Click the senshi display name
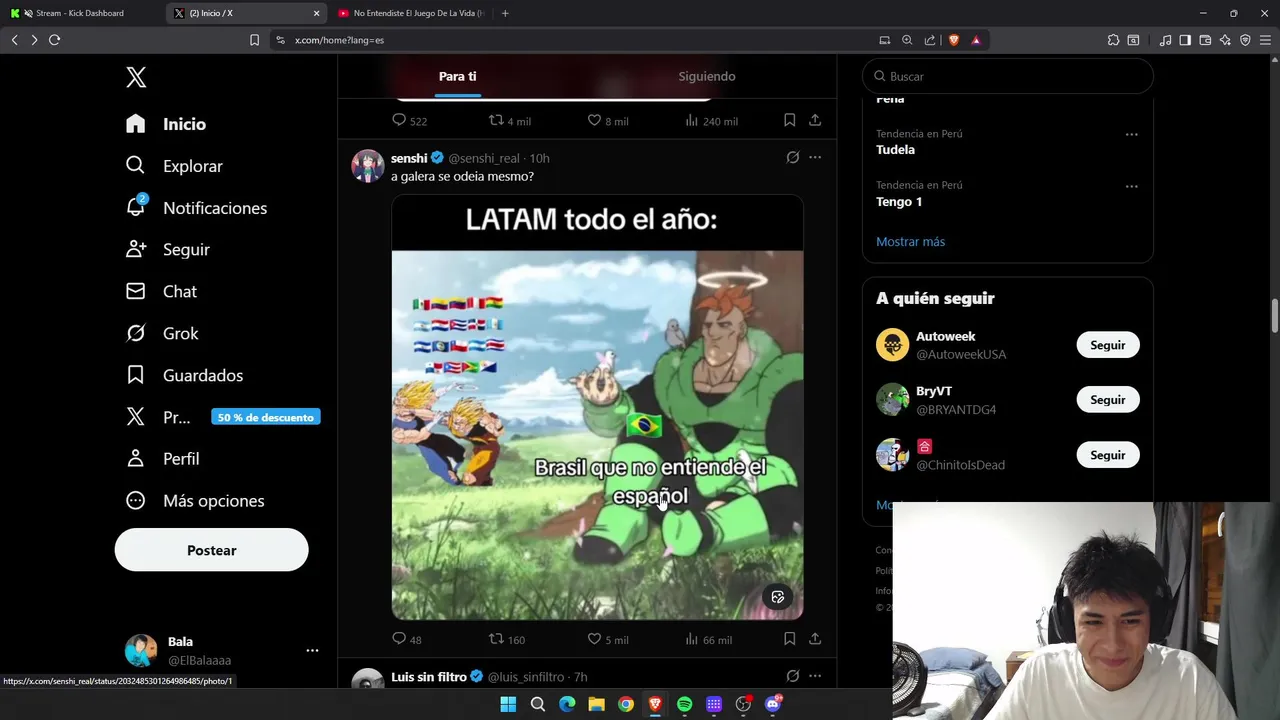This screenshot has height=720, width=1280. (x=409, y=158)
